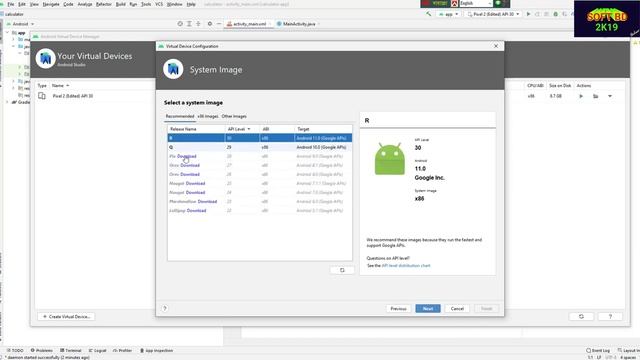The height and width of the screenshot is (360, 640).
Task: Open the API level distribution chart link
Action: 406,266
